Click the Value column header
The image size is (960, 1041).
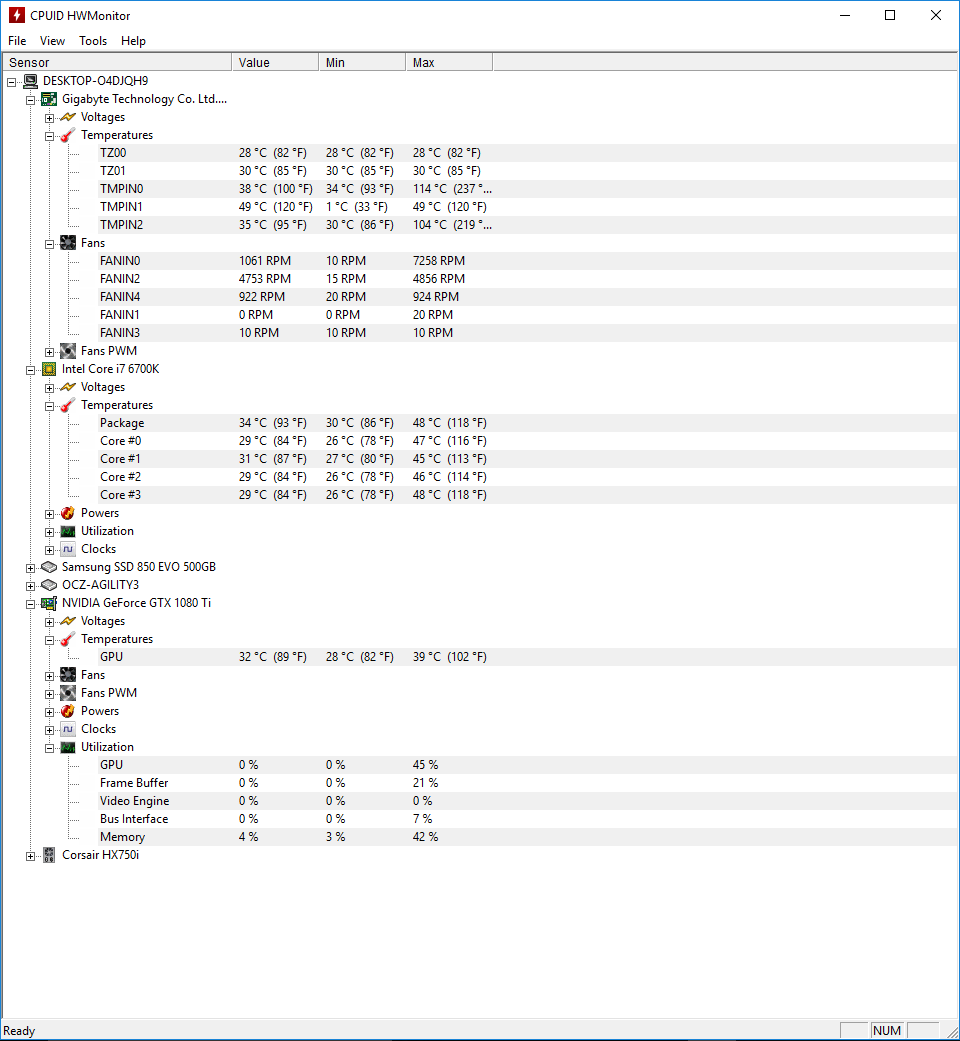click(276, 62)
